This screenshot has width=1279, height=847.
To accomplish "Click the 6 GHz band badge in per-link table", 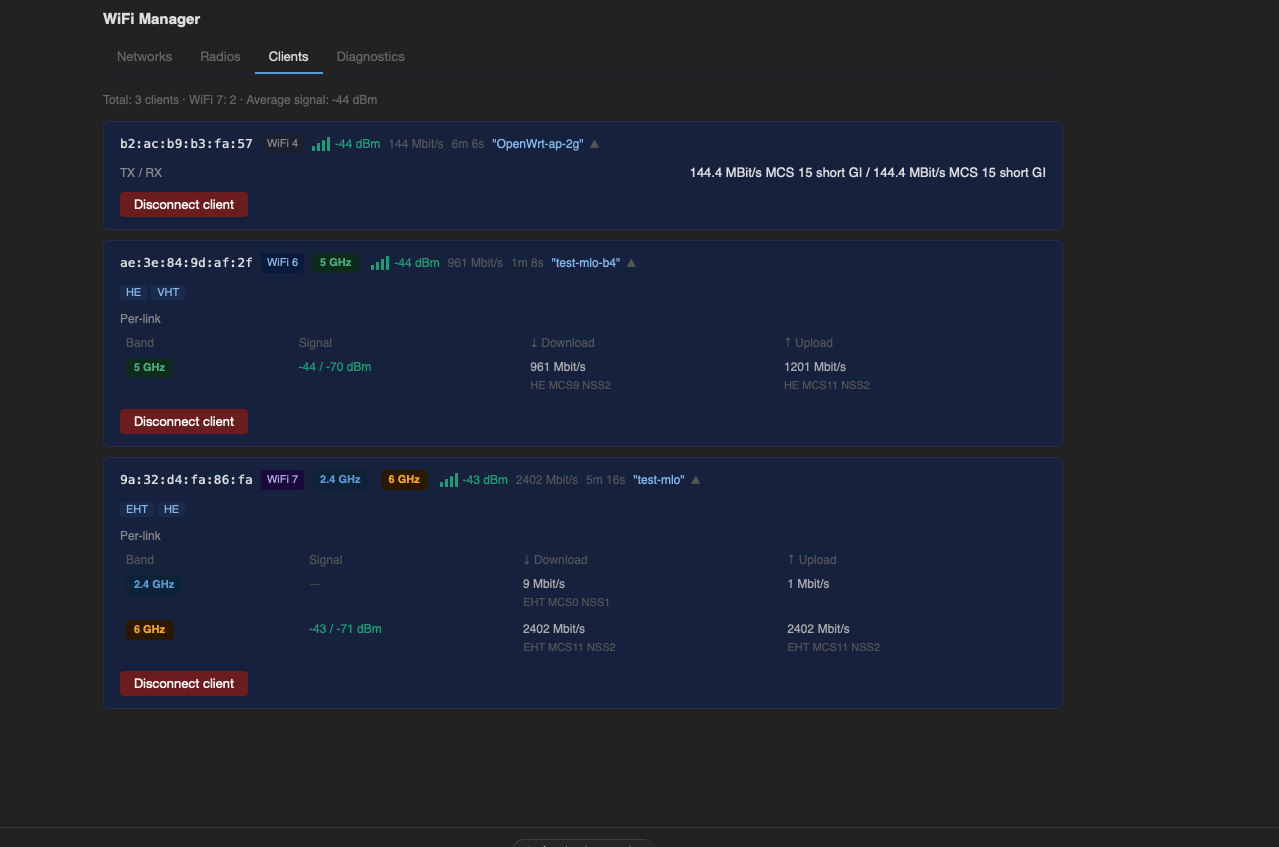I will click(149, 630).
